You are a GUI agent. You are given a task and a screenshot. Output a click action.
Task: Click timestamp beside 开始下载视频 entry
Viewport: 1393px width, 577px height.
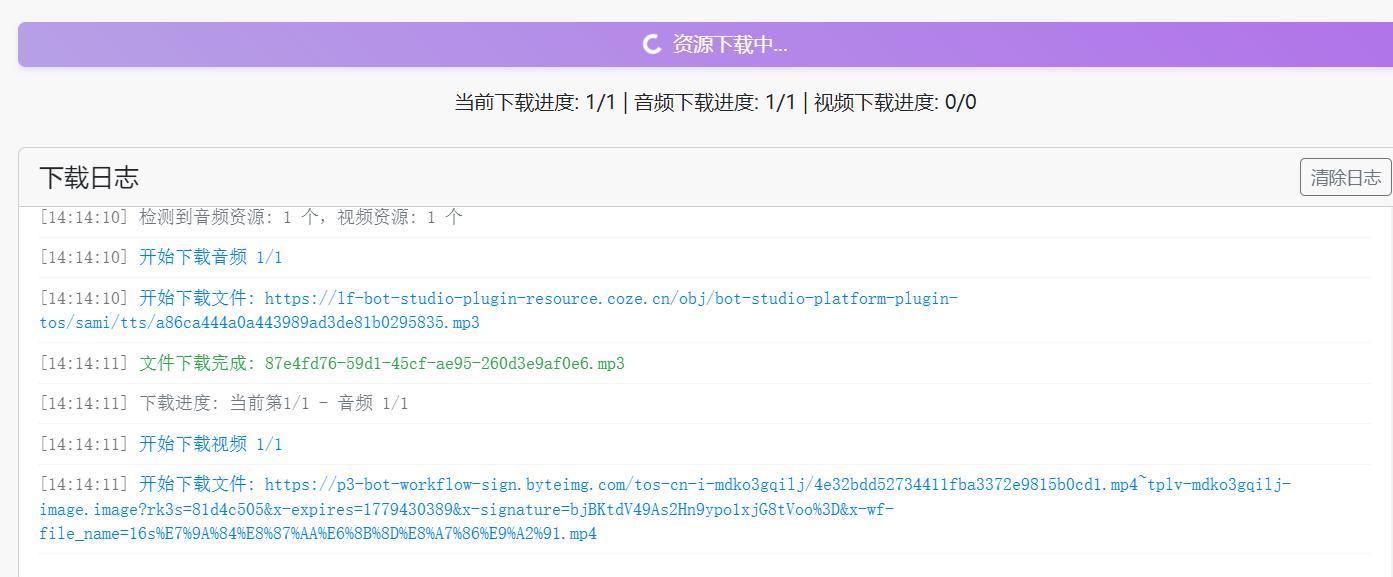pos(84,444)
